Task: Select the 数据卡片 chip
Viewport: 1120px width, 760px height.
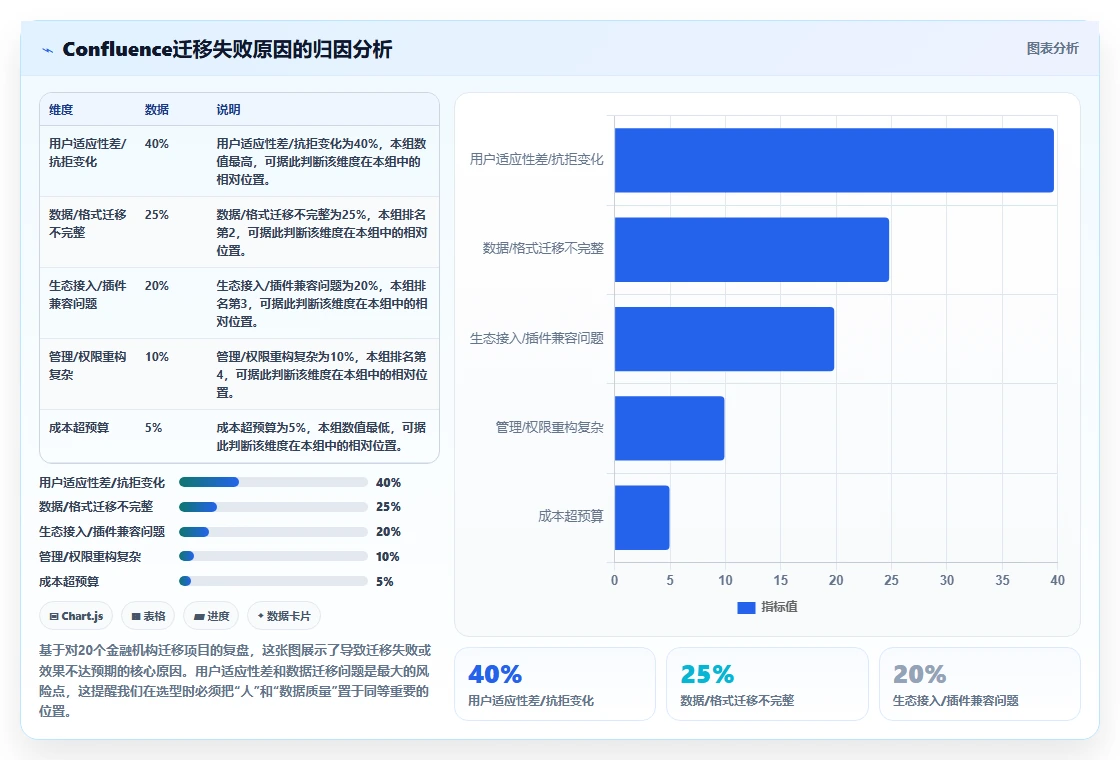Action: click(284, 616)
